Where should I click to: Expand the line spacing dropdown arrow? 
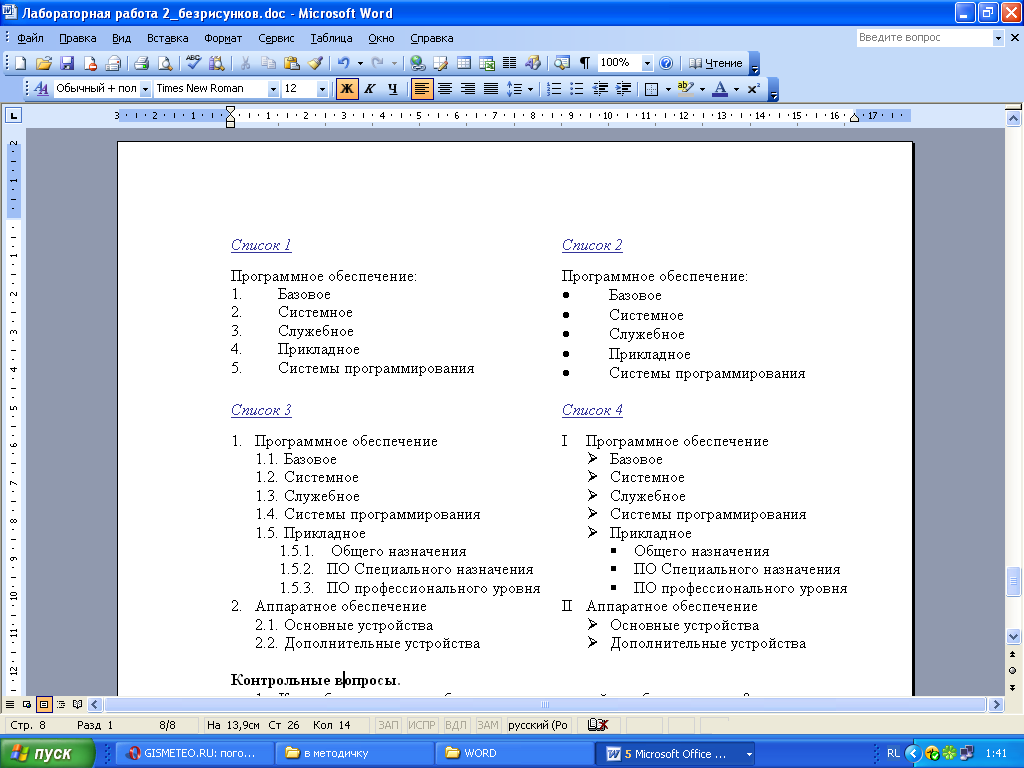pyautogui.click(x=530, y=89)
